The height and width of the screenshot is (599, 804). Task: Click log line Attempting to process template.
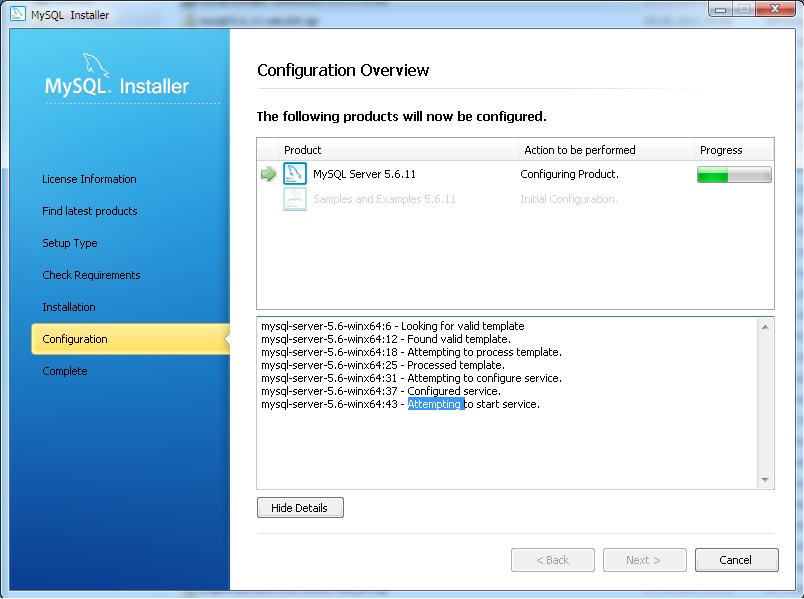coord(411,352)
